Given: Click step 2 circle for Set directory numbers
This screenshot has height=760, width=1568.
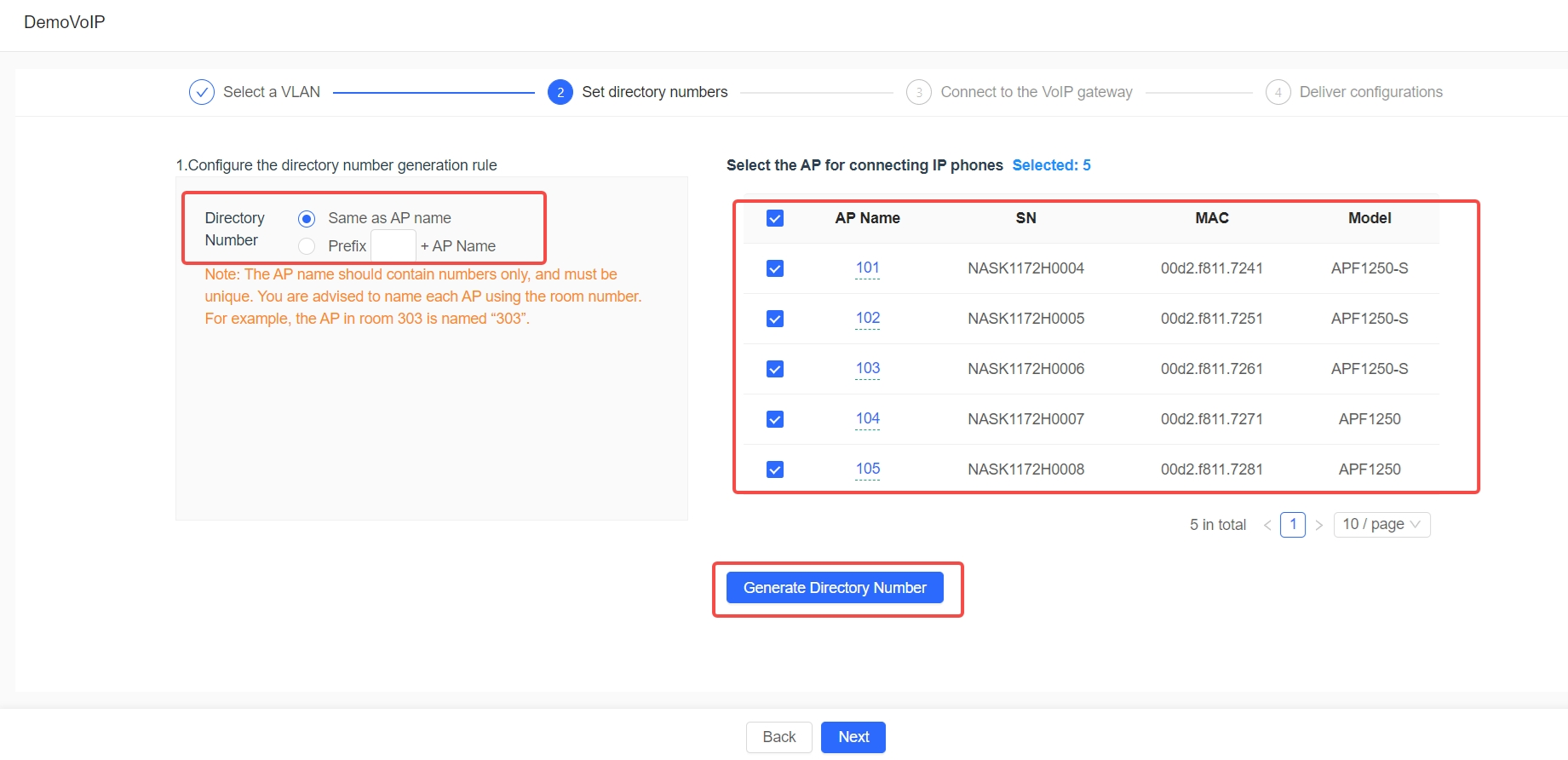Looking at the screenshot, I should [560, 92].
